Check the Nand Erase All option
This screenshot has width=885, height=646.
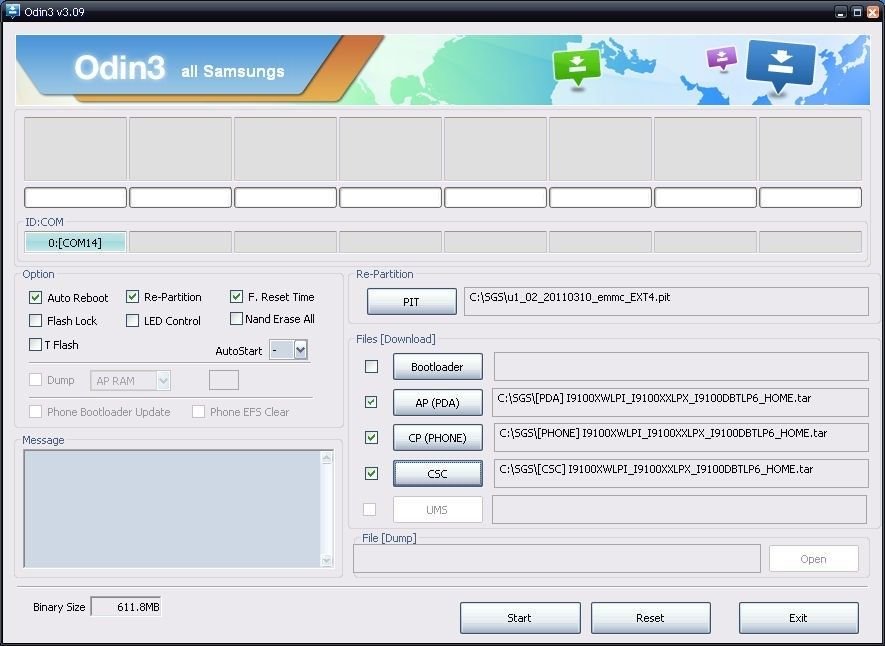[x=236, y=319]
